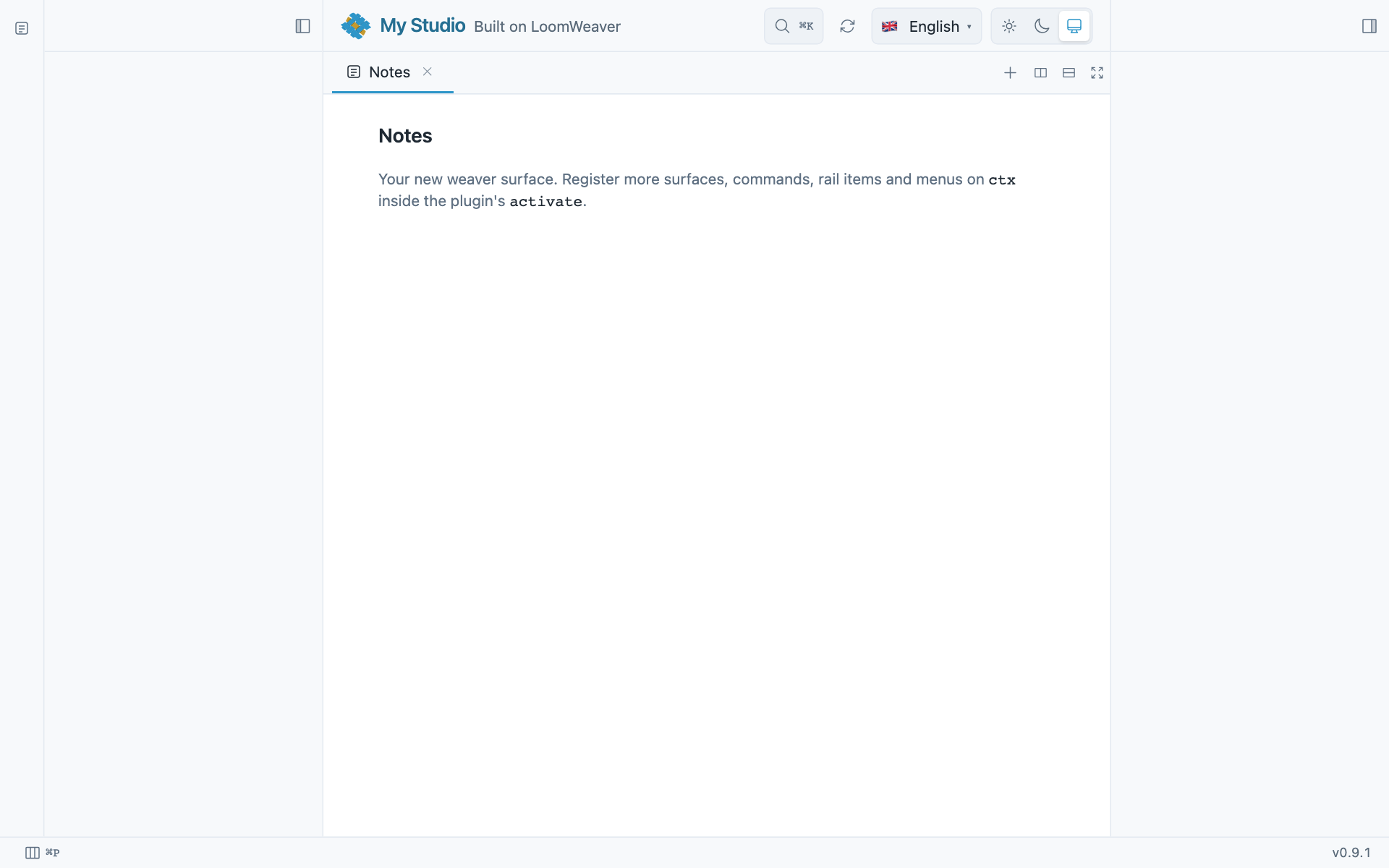1389x868 pixels.
Task: Maximize the editor to fullscreen
Action: [x=1097, y=72]
